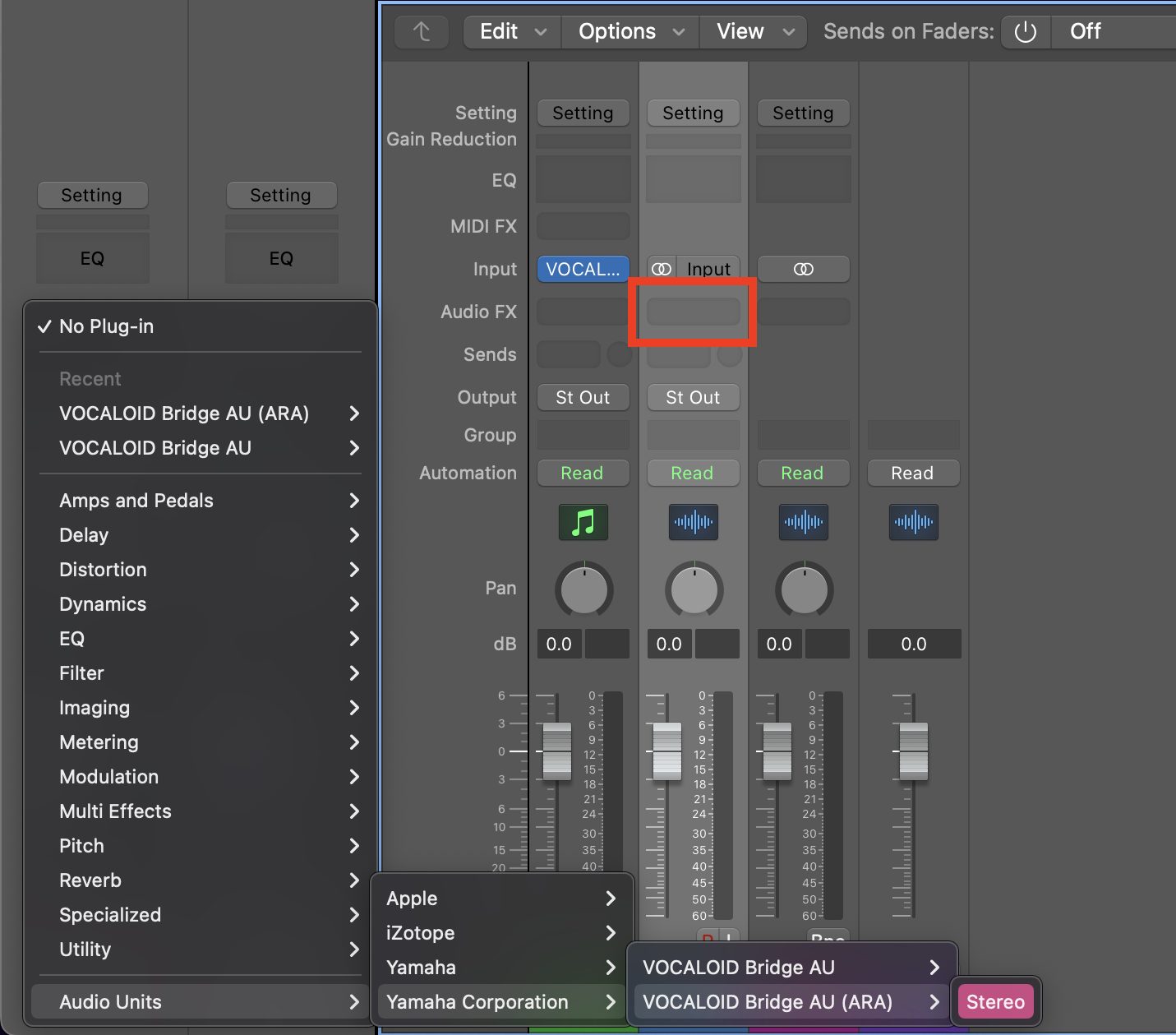
Task: Open the View menu
Action: coord(739,31)
